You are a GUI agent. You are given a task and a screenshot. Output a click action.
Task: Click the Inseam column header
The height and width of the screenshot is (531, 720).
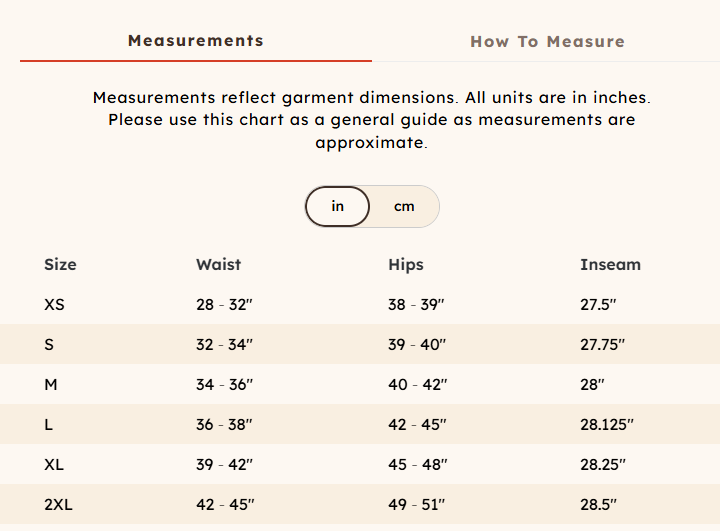pos(610,265)
